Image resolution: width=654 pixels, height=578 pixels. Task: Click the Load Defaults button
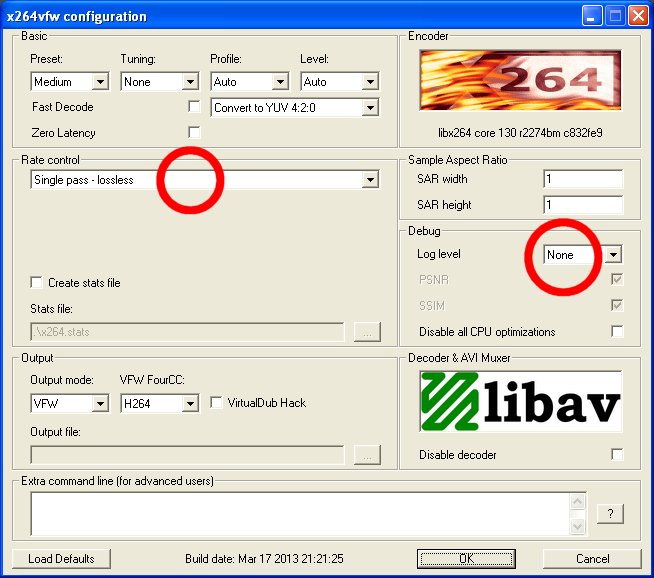pos(61,558)
